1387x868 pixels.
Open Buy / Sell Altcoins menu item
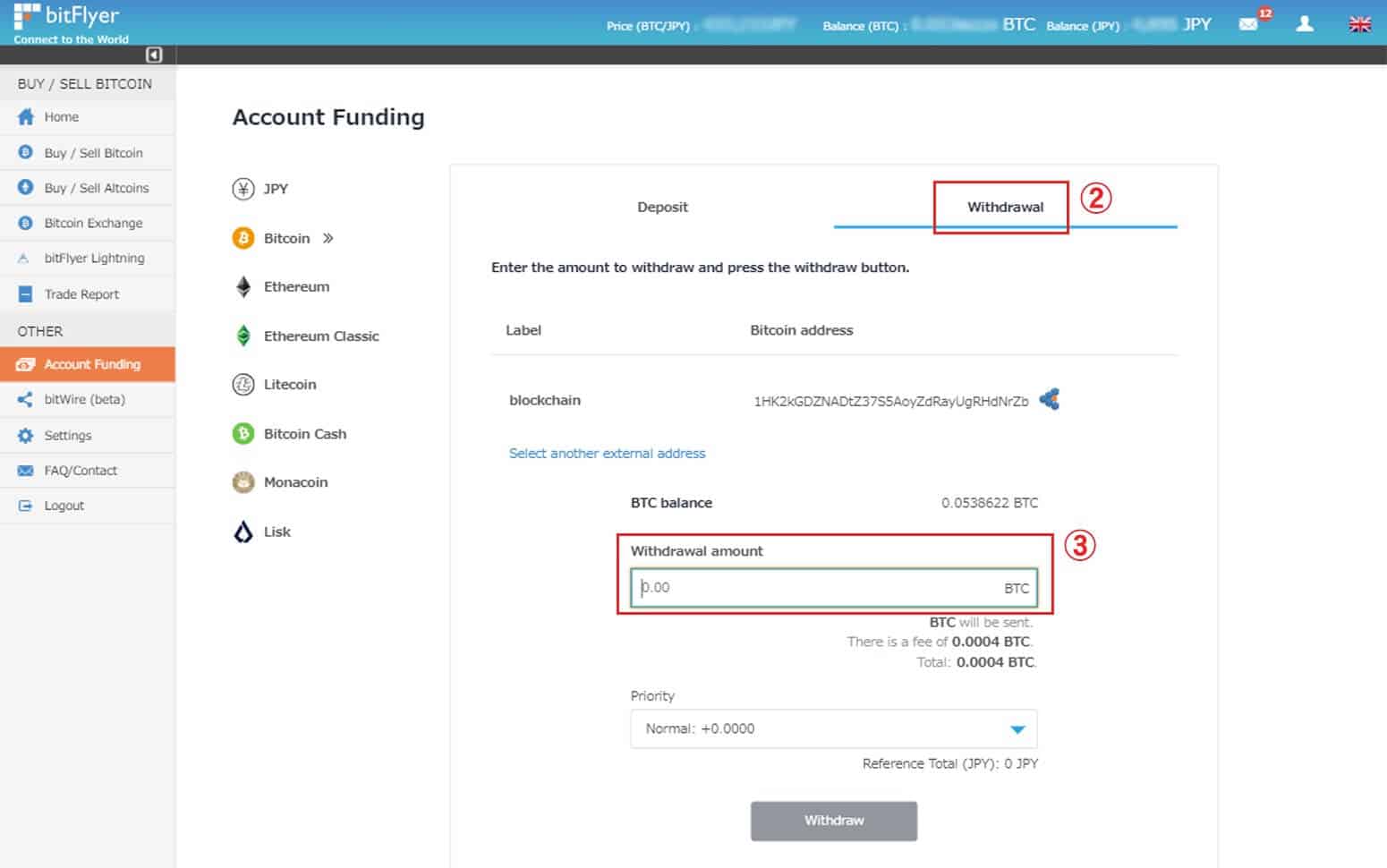pyautogui.click(x=88, y=188)
